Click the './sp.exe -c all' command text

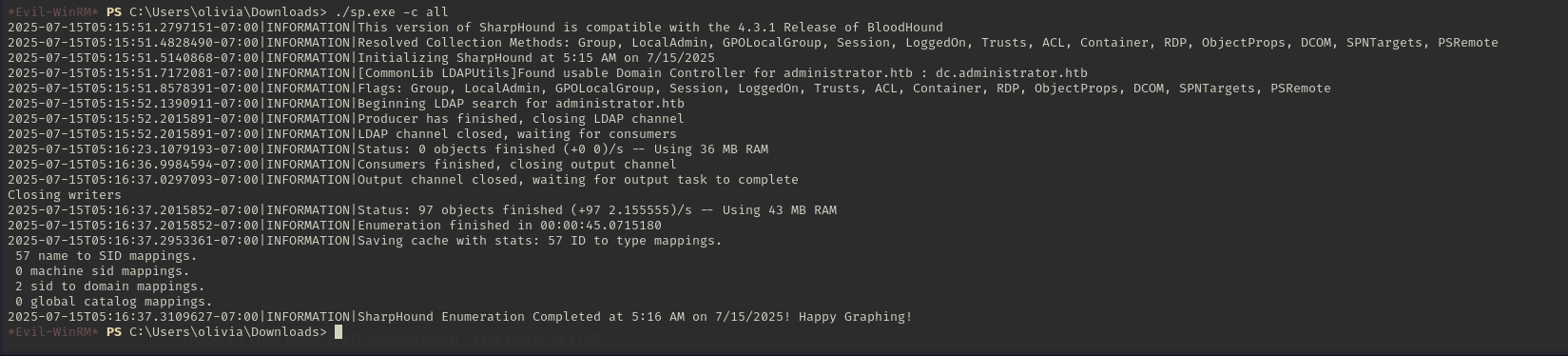point(392,12)
